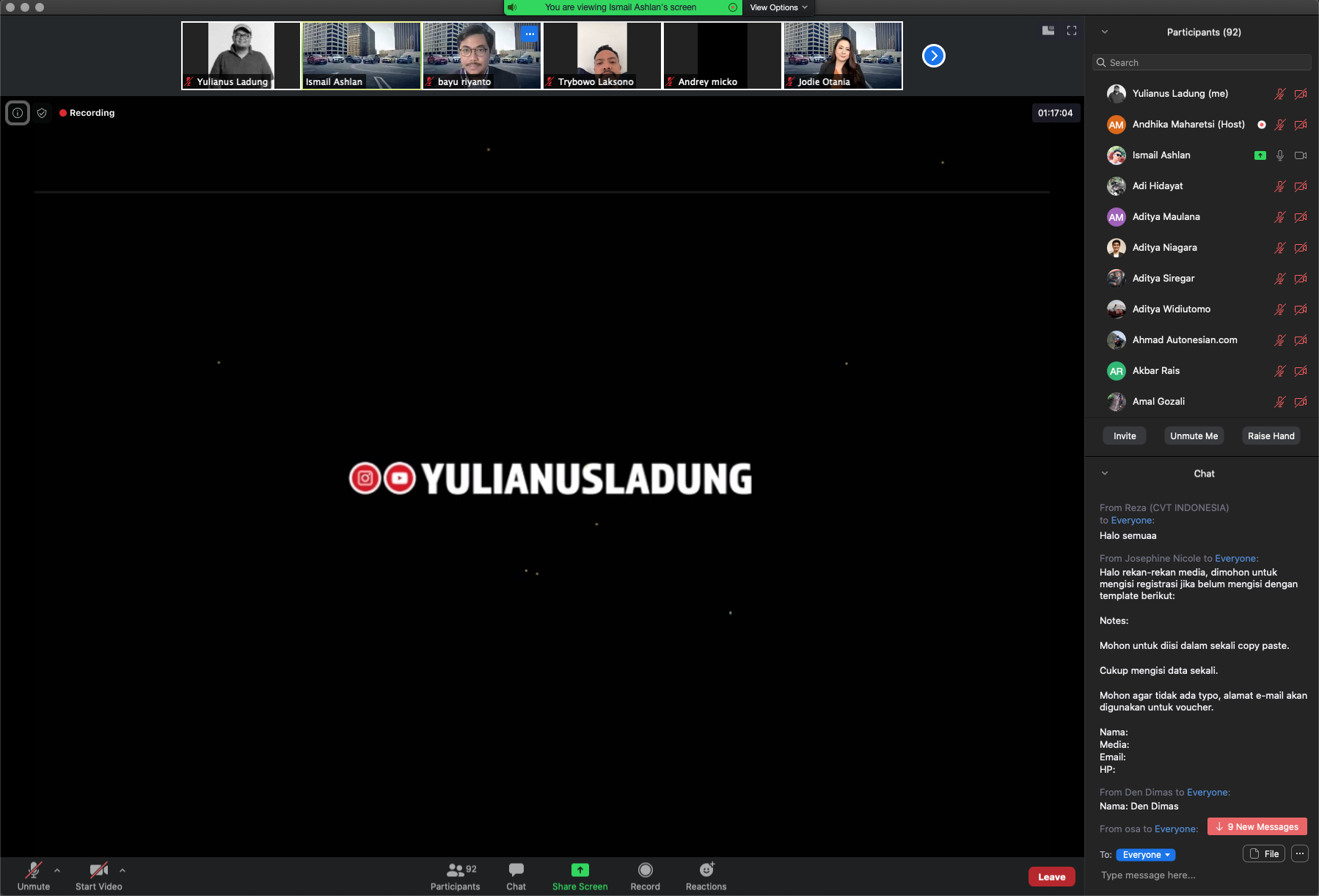1319x896 pixels.
Task: Click the Share Screen icon
Action: (x=580, y=870)
